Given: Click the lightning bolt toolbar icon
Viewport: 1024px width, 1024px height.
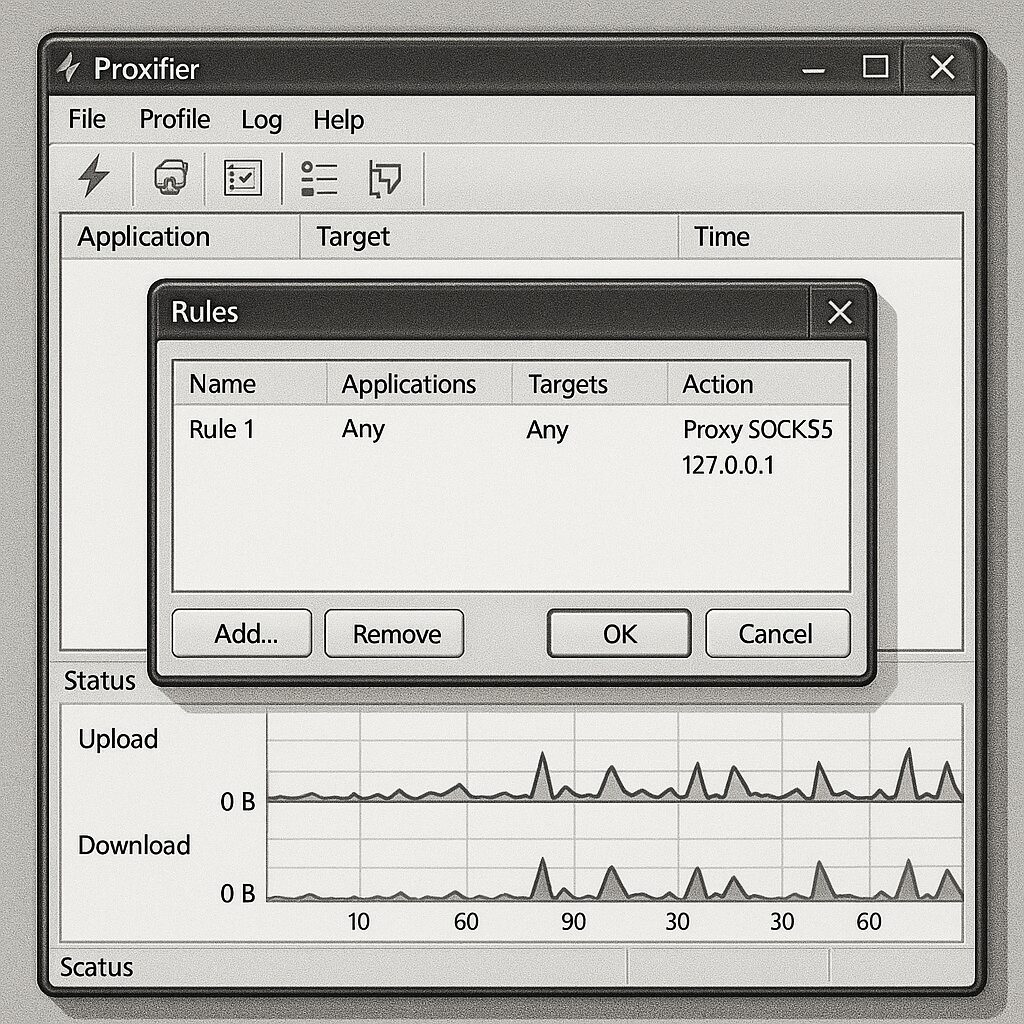Looking at the screenshot, I should [94, 176].
